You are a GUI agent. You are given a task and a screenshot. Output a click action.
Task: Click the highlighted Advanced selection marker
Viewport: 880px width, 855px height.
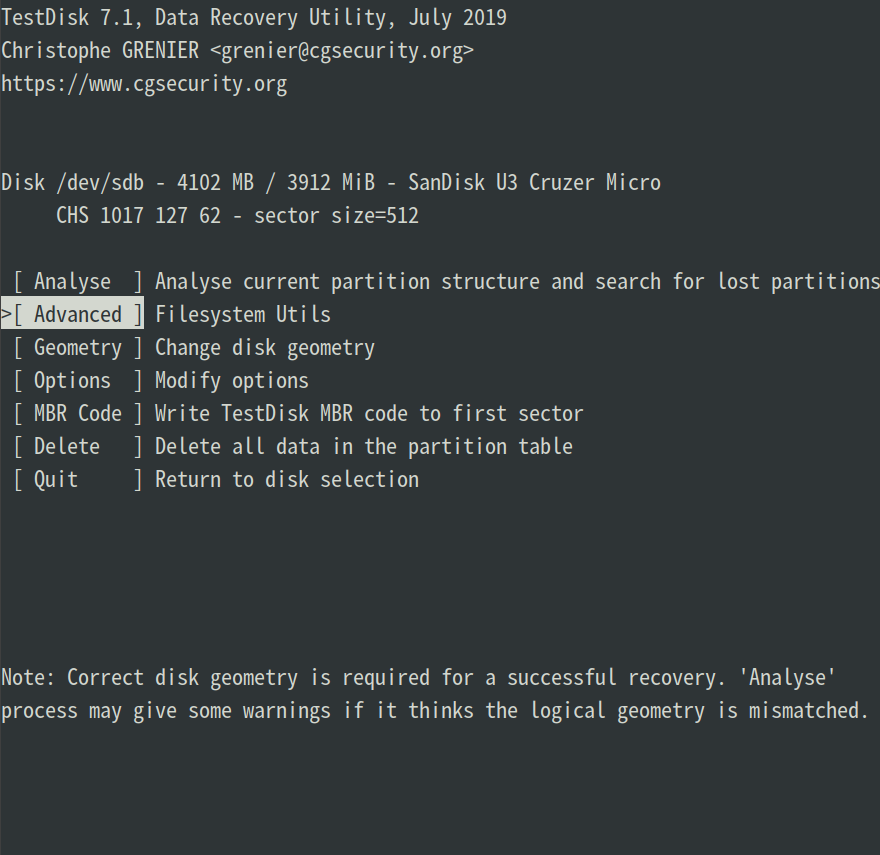6,314
